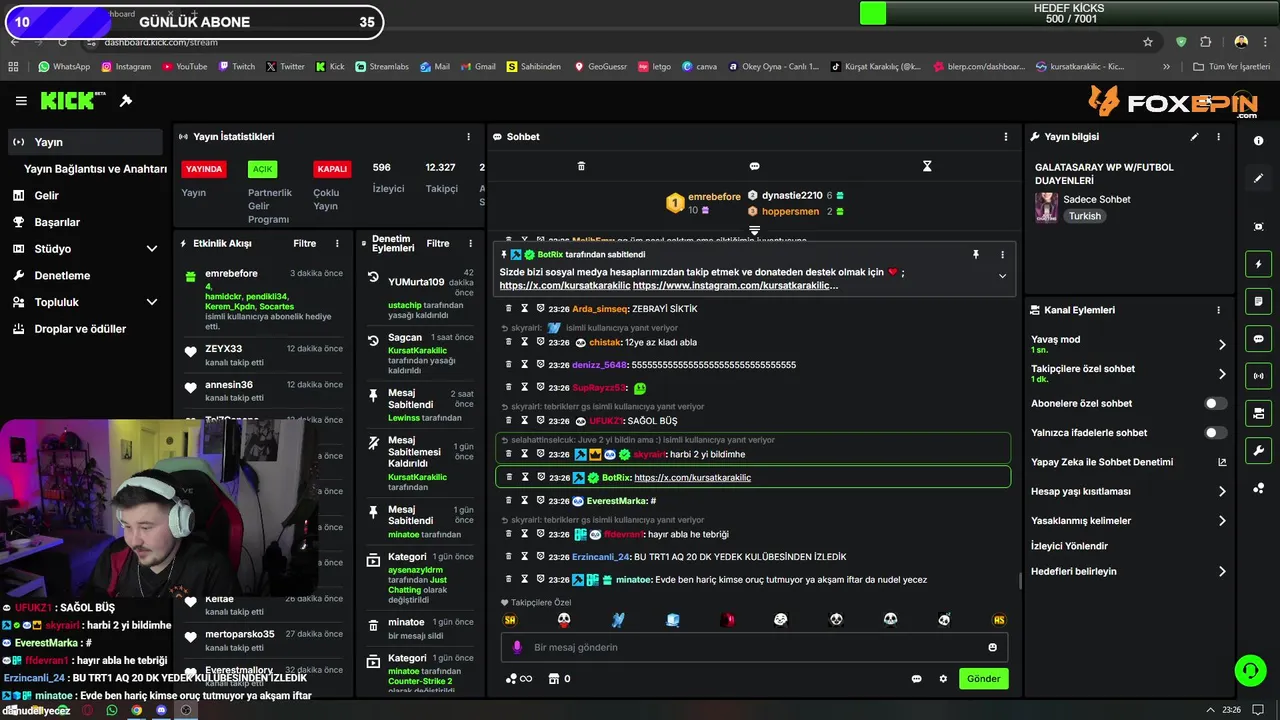Bookmark this page with the star icon
The height and width of the screenshot is (720, 1280).
pyautogui.click(x=1148, y=42)
